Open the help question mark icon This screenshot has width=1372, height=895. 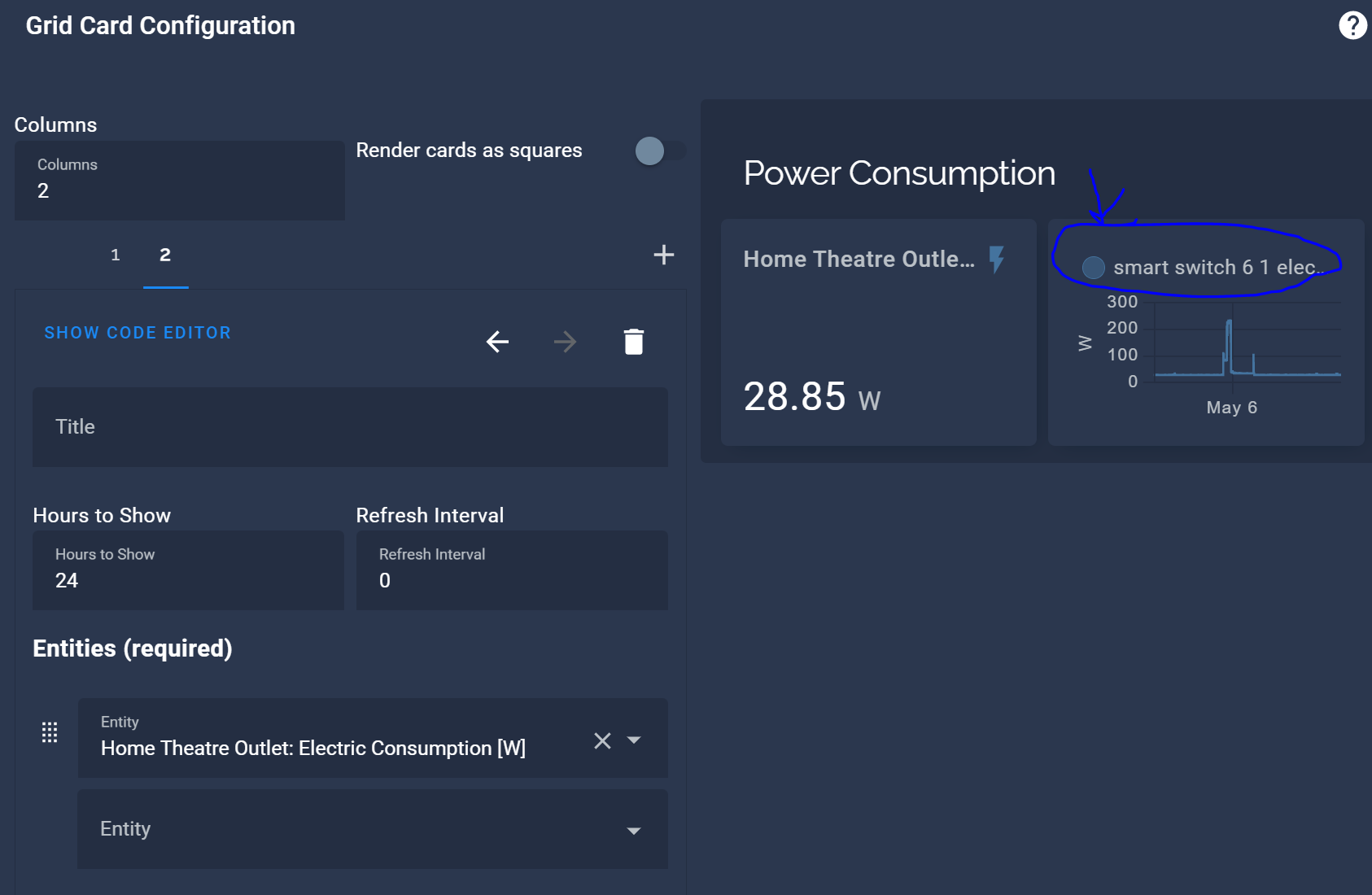point(1352,25)
